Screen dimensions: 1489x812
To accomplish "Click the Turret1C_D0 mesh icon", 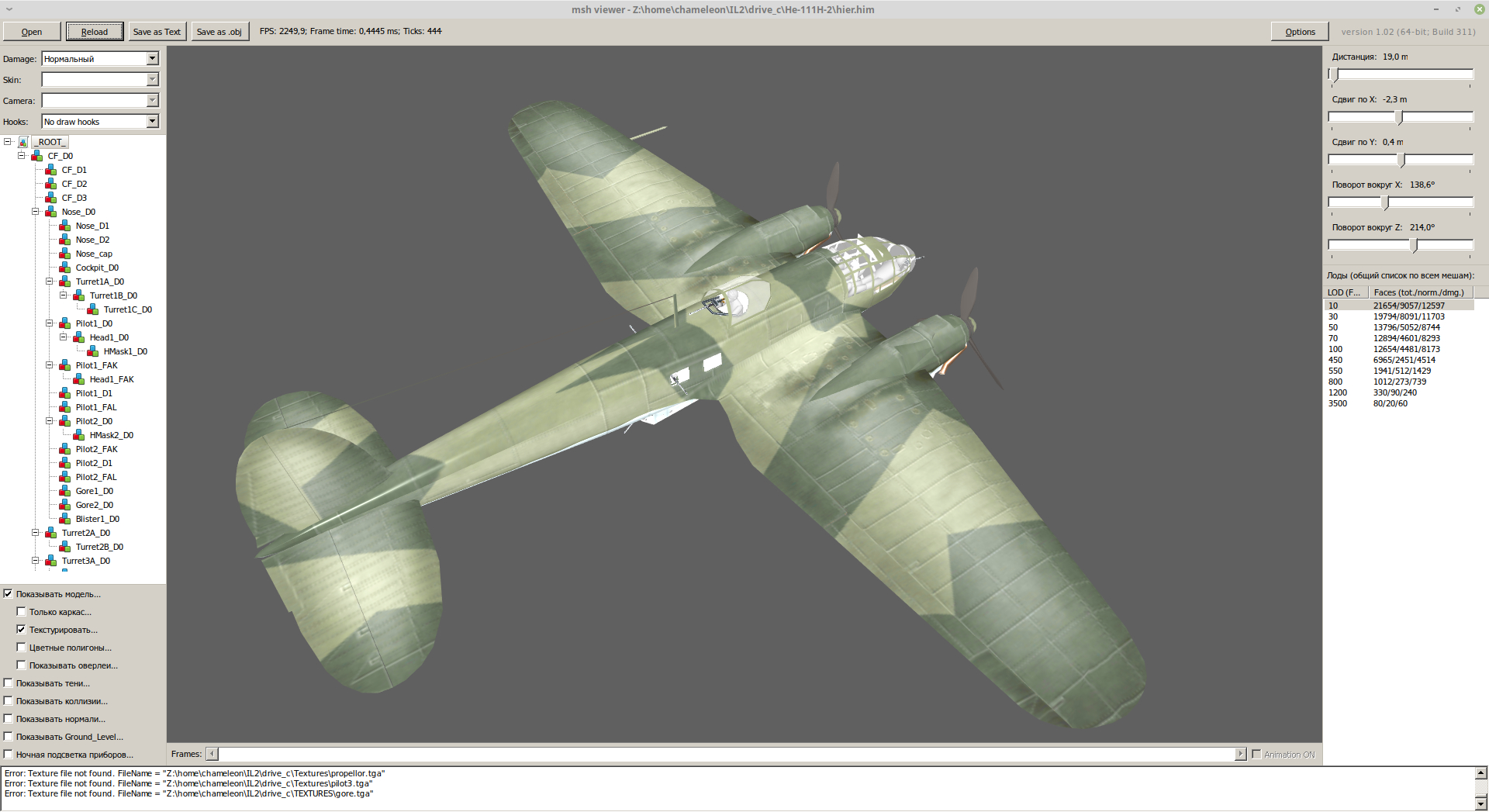I will coord(92,309).
